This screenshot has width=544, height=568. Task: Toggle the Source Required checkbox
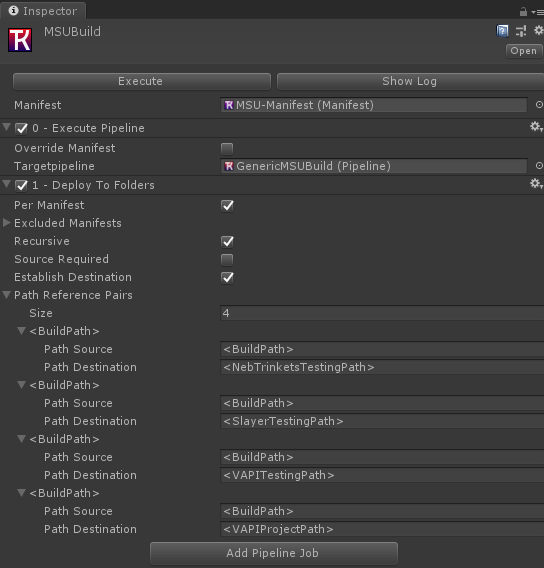pos(227,259)
